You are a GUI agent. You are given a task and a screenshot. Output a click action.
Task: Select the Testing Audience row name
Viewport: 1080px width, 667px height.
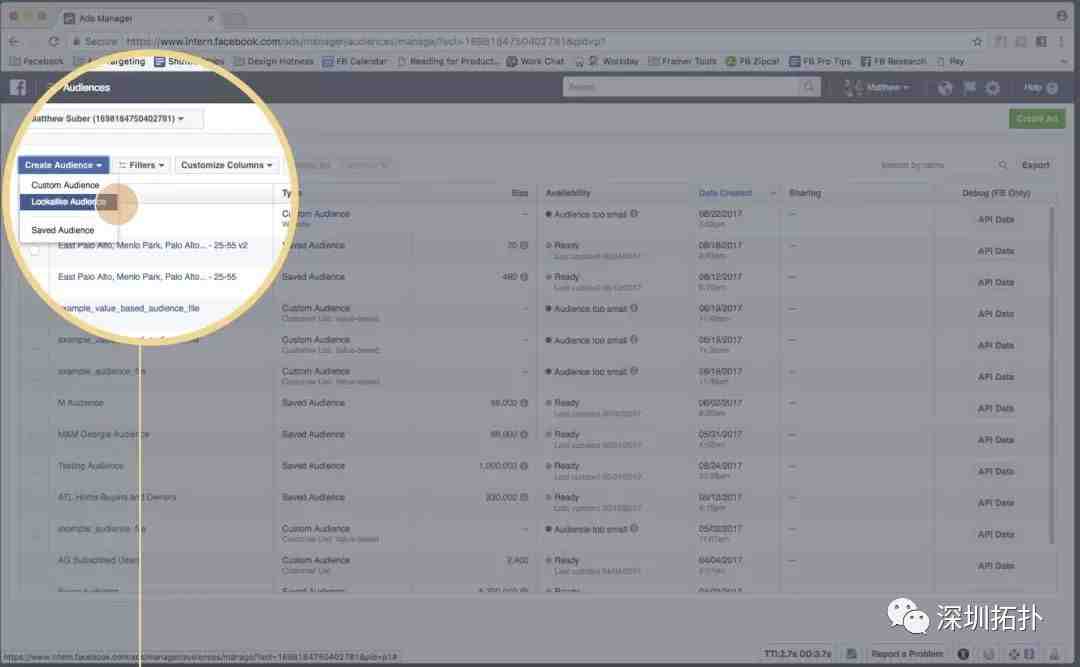91,466
